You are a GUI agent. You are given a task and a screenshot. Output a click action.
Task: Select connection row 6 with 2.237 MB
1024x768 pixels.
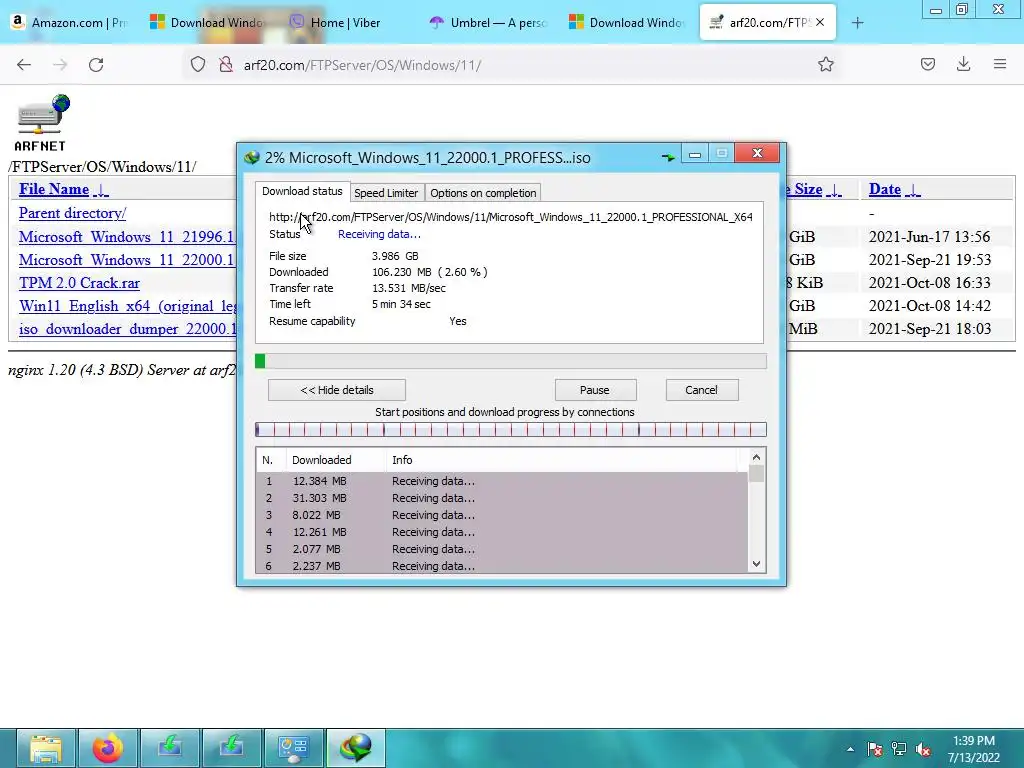502,566
